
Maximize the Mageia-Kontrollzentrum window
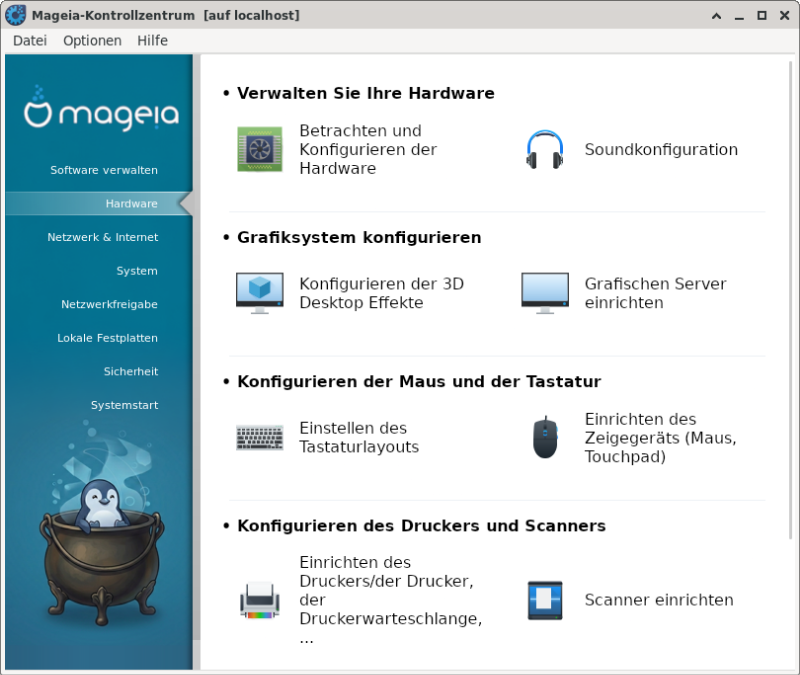pos(762,16)
